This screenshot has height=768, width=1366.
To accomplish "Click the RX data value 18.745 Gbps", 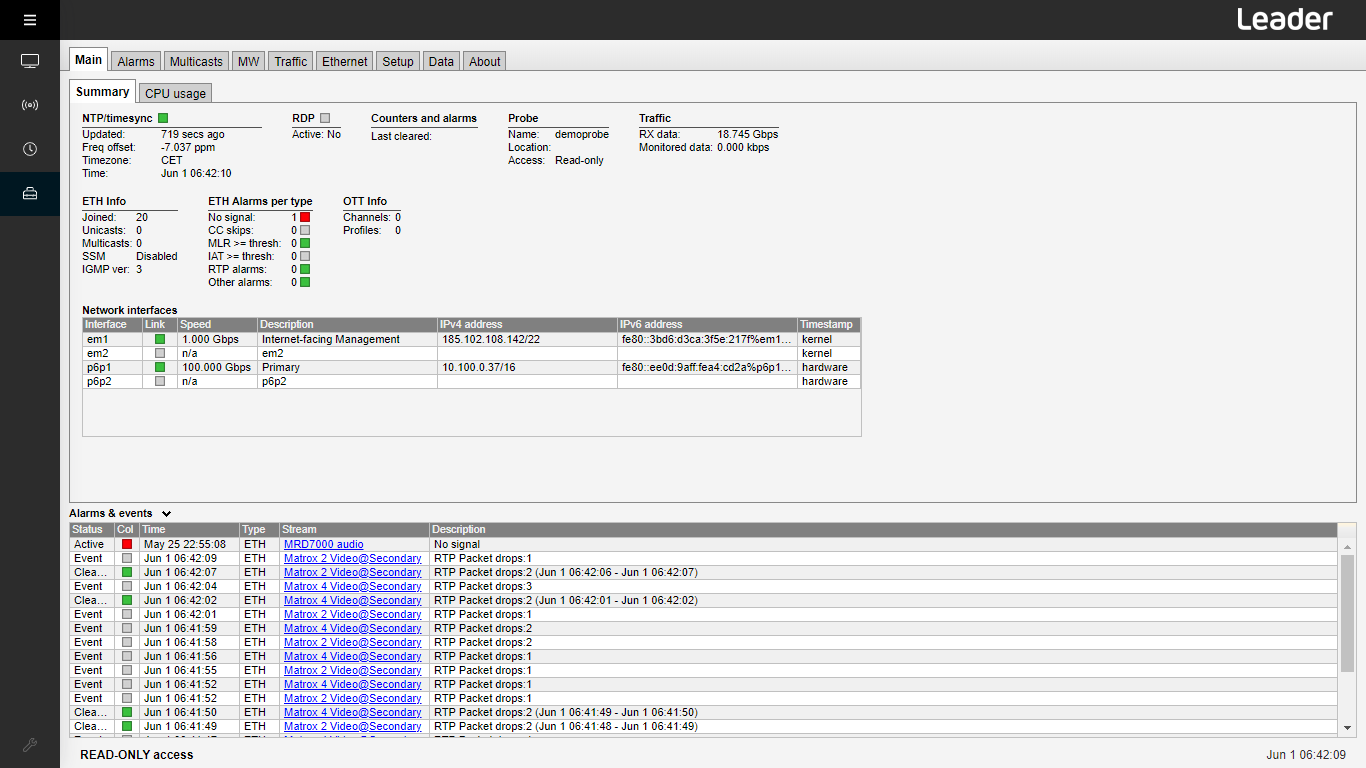I will (x=748, y=134).
